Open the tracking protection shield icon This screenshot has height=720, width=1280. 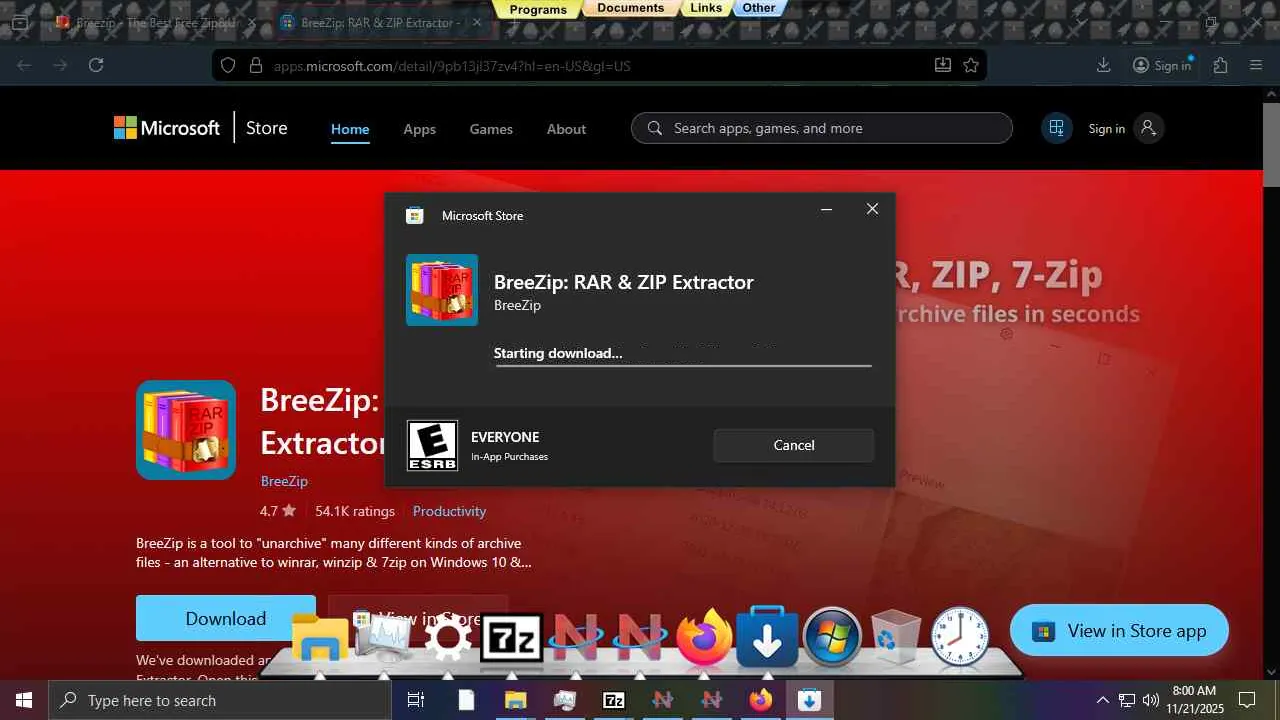point(228,65)
